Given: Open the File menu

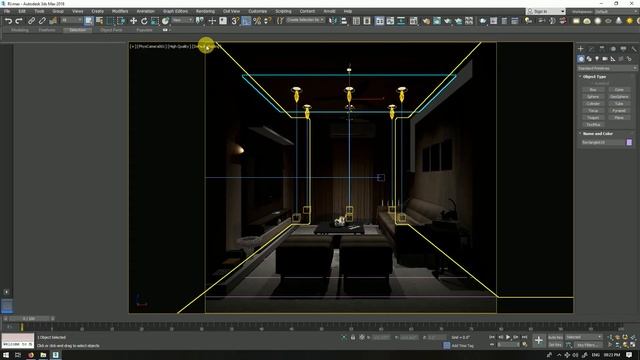Looking at the screenshot, I should click(7, 11).
